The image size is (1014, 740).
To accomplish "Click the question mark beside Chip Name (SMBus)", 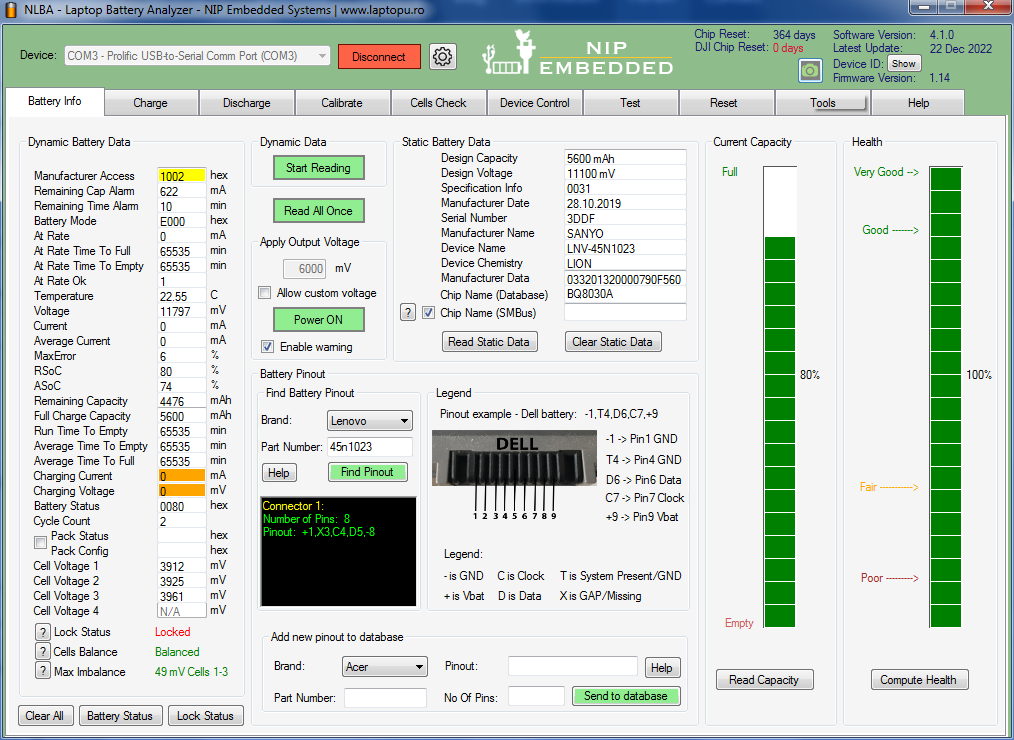I will [408, 313].
